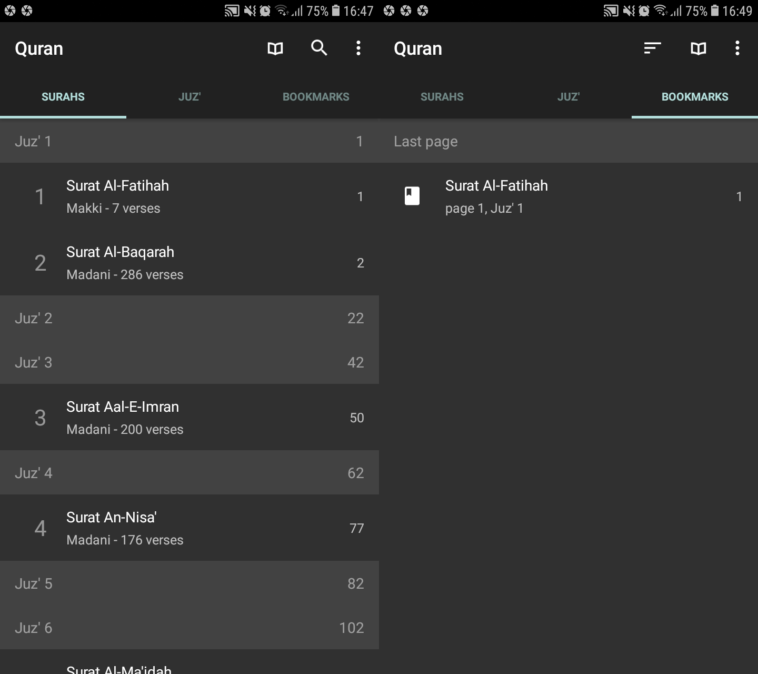Open overflow menu on the Bookmarks screen
758x674 pixels.
[737, 48]
